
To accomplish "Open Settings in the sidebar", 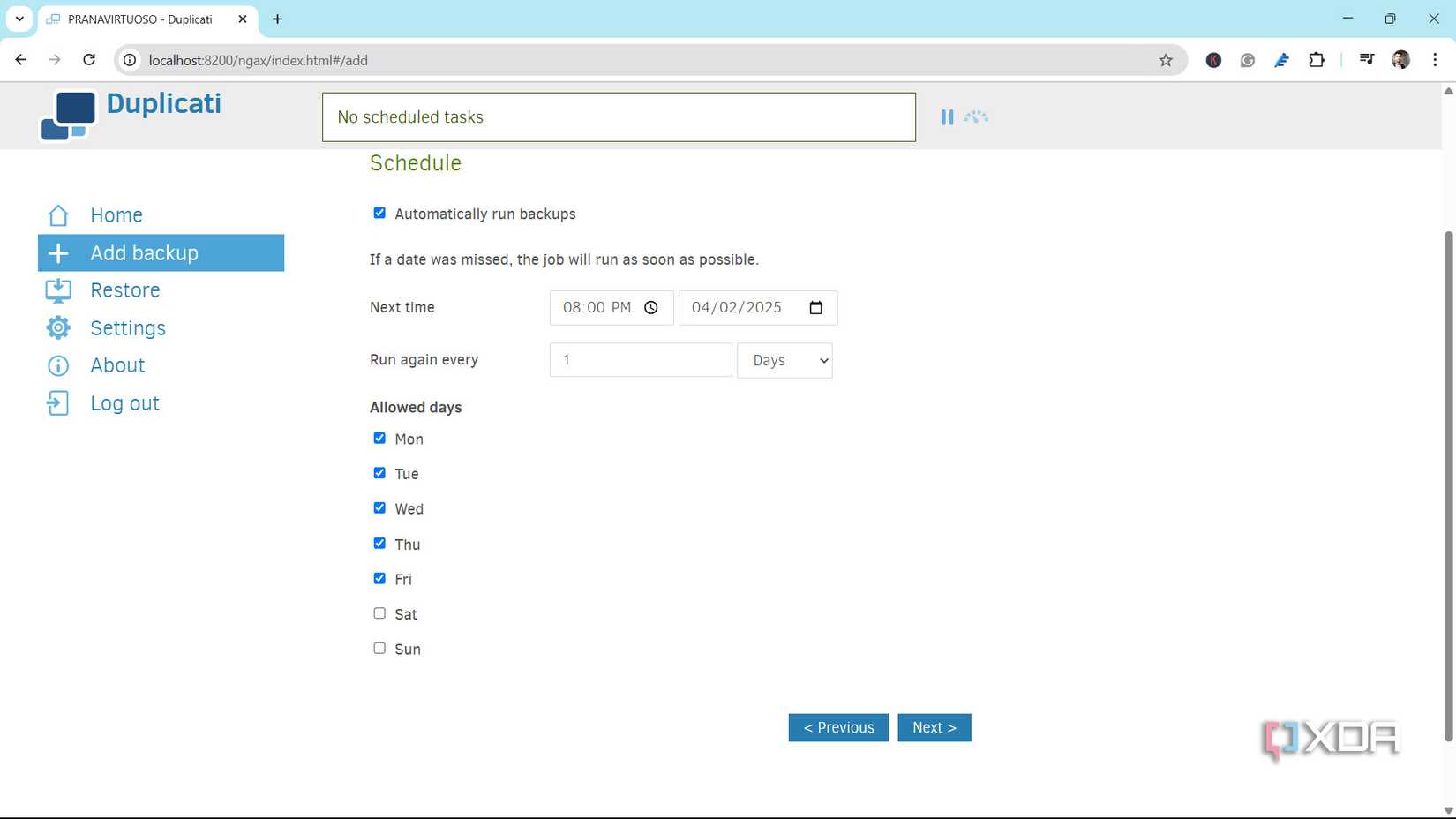I will tap(161, 328).
